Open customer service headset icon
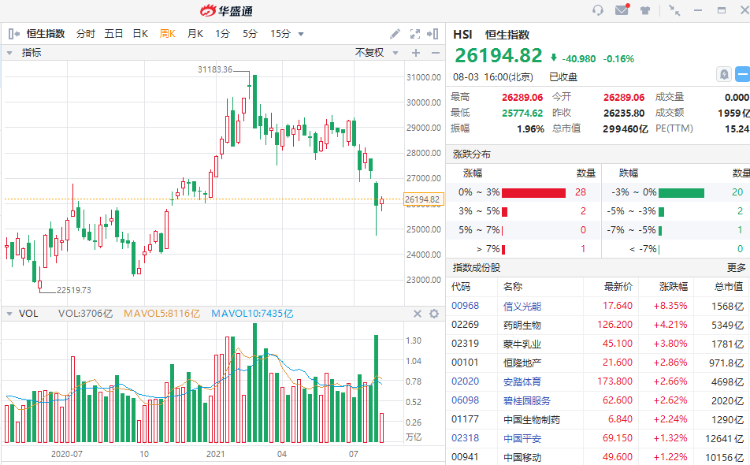This screenshot has width=750, height=465. coord(597,10)
